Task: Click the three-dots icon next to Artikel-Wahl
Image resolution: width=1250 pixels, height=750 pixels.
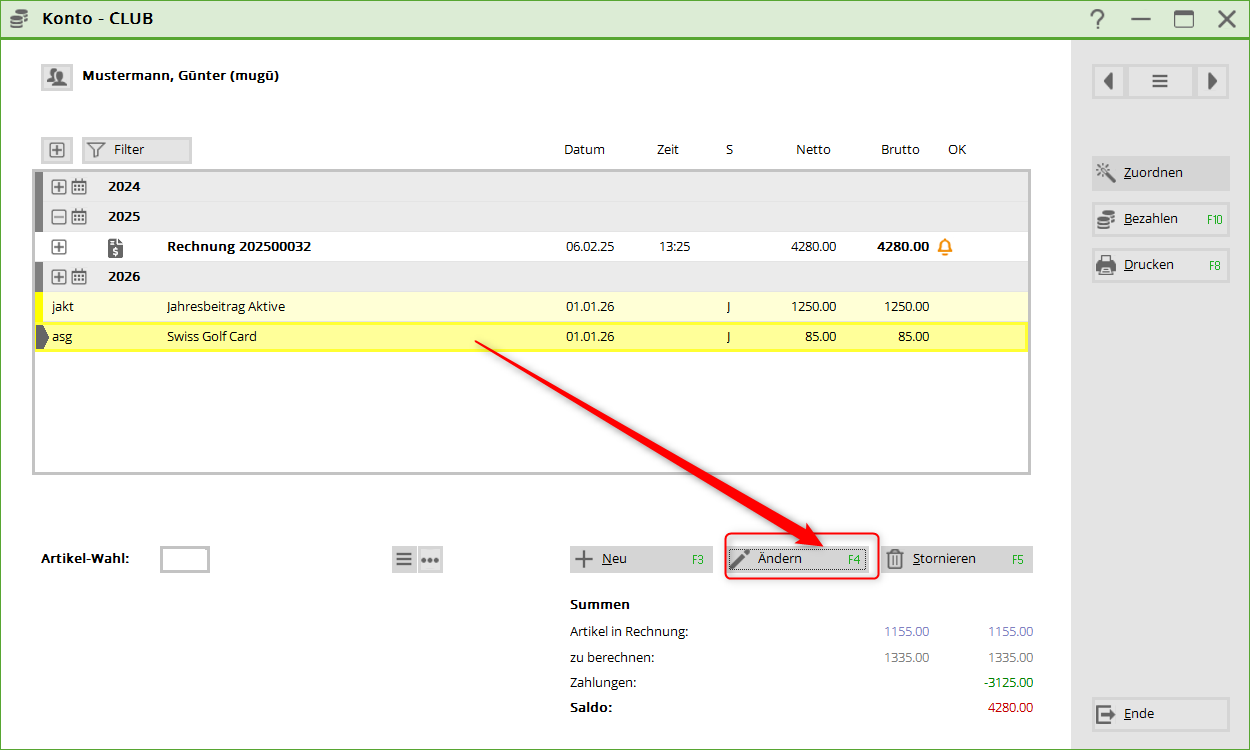Action: 430,560
